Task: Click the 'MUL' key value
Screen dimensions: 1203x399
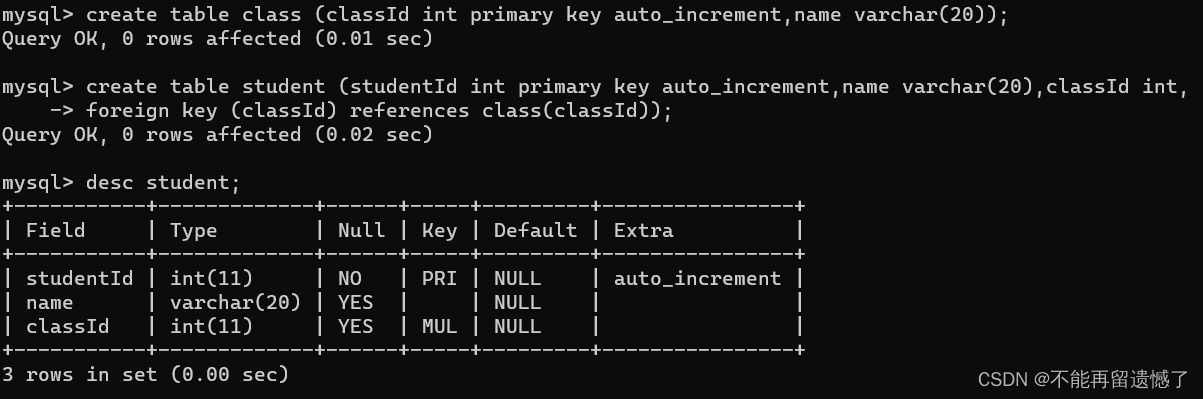Action: click(439, 326)
